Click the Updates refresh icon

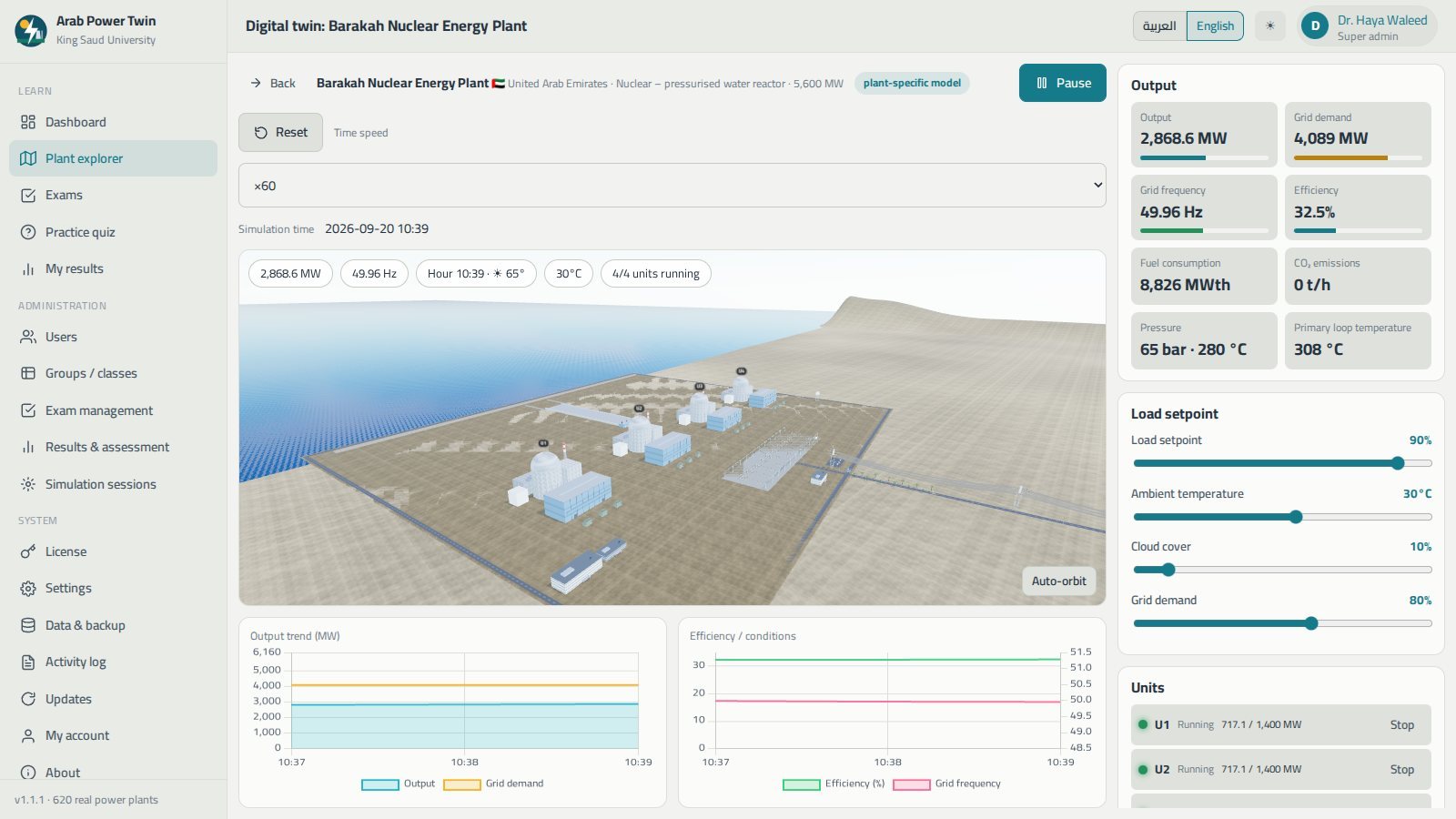[28, 699]
